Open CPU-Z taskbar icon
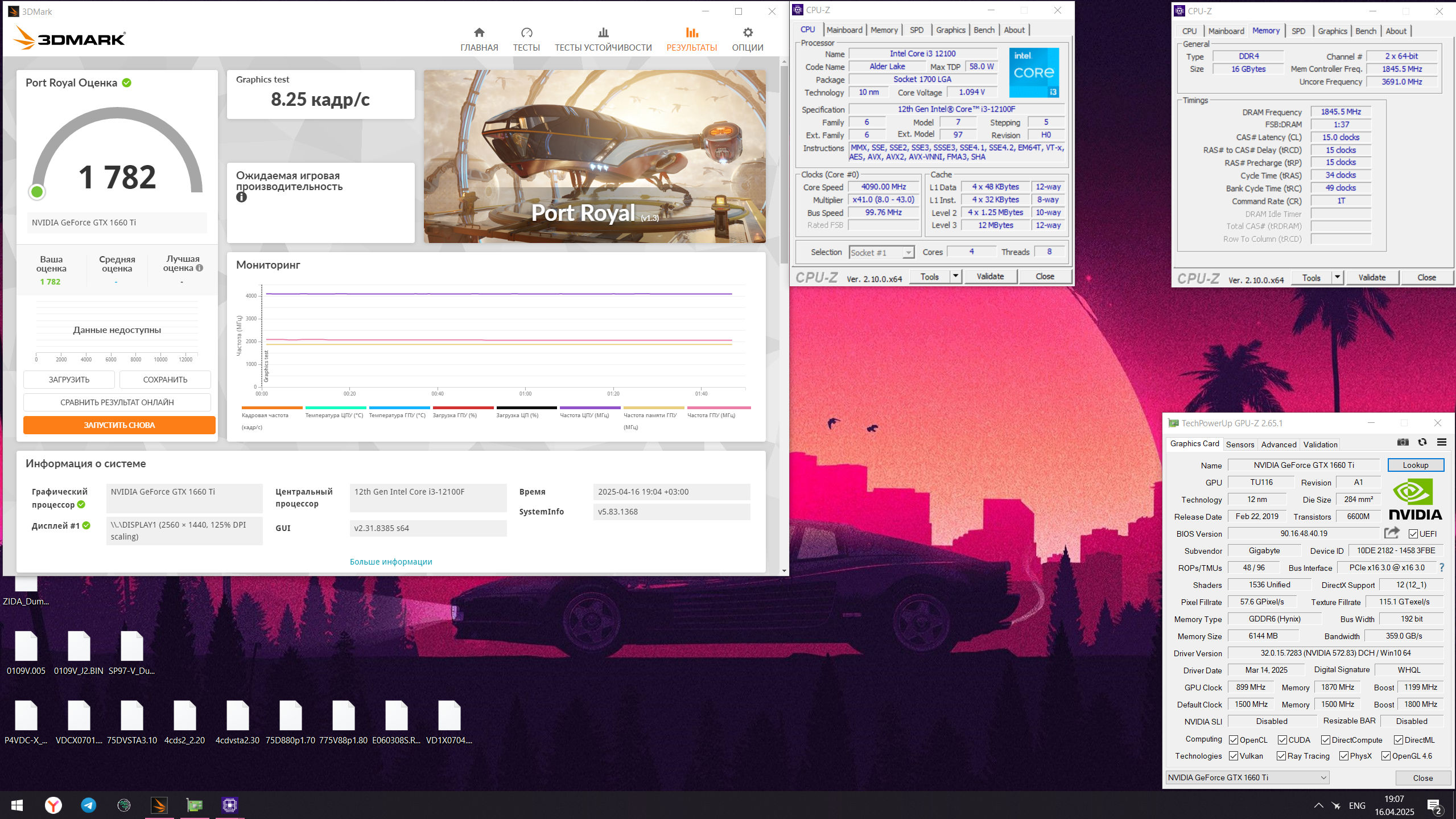This screenshot has width=1456, height=819. point(229,805)
